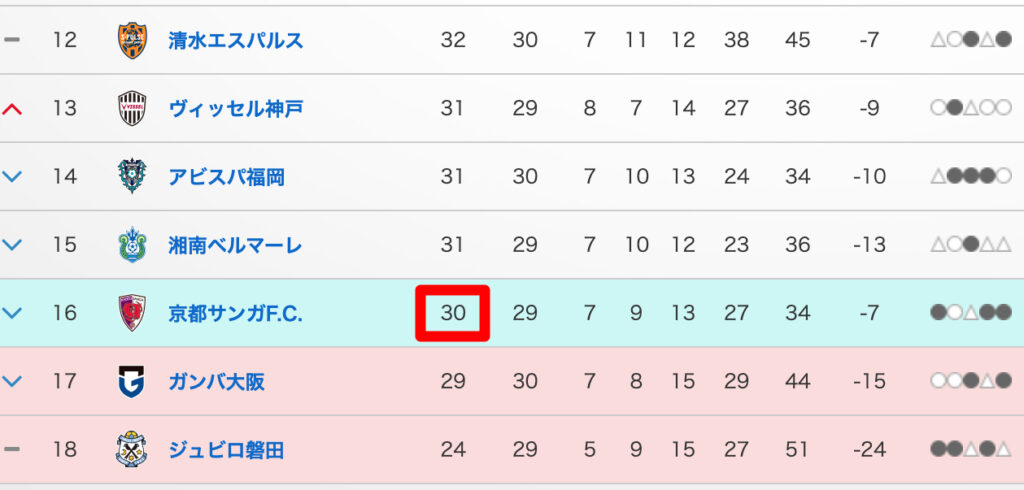1024x490 pixels.
Task: Click the Shonan Bellmare club crest icon
Action: pos(132,245)
